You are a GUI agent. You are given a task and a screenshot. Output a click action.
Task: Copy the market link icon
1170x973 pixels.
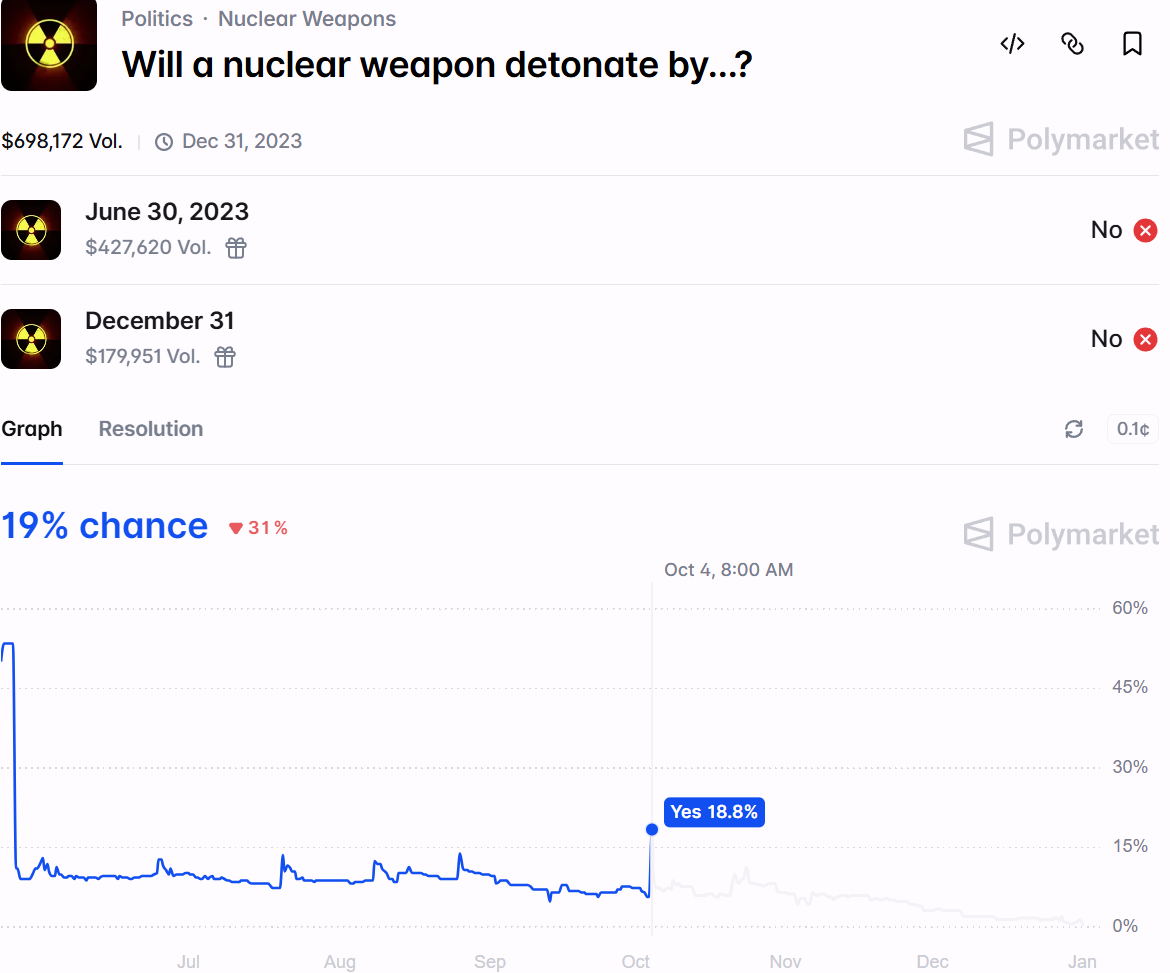point(1072,44)
